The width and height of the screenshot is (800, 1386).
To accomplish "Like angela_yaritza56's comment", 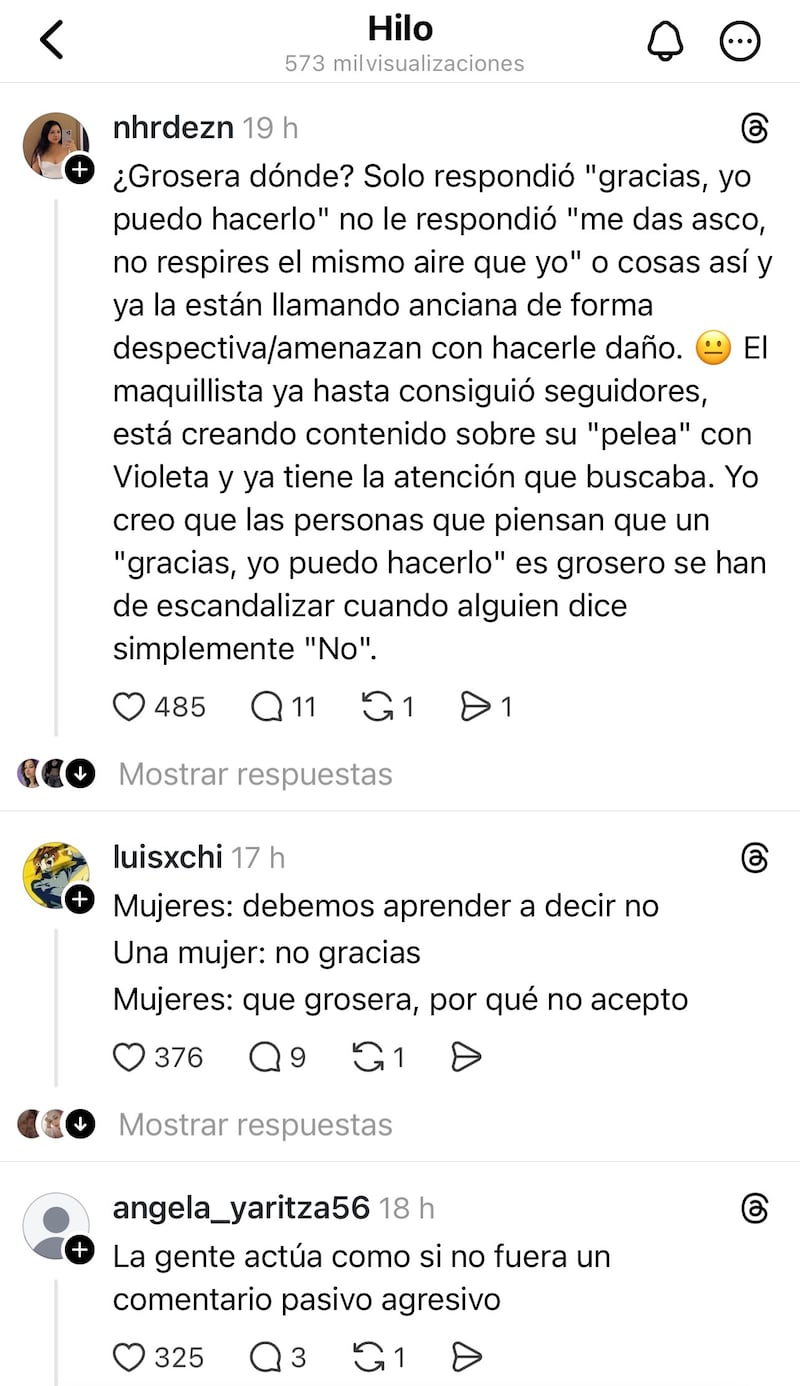I will point(129,1357).
